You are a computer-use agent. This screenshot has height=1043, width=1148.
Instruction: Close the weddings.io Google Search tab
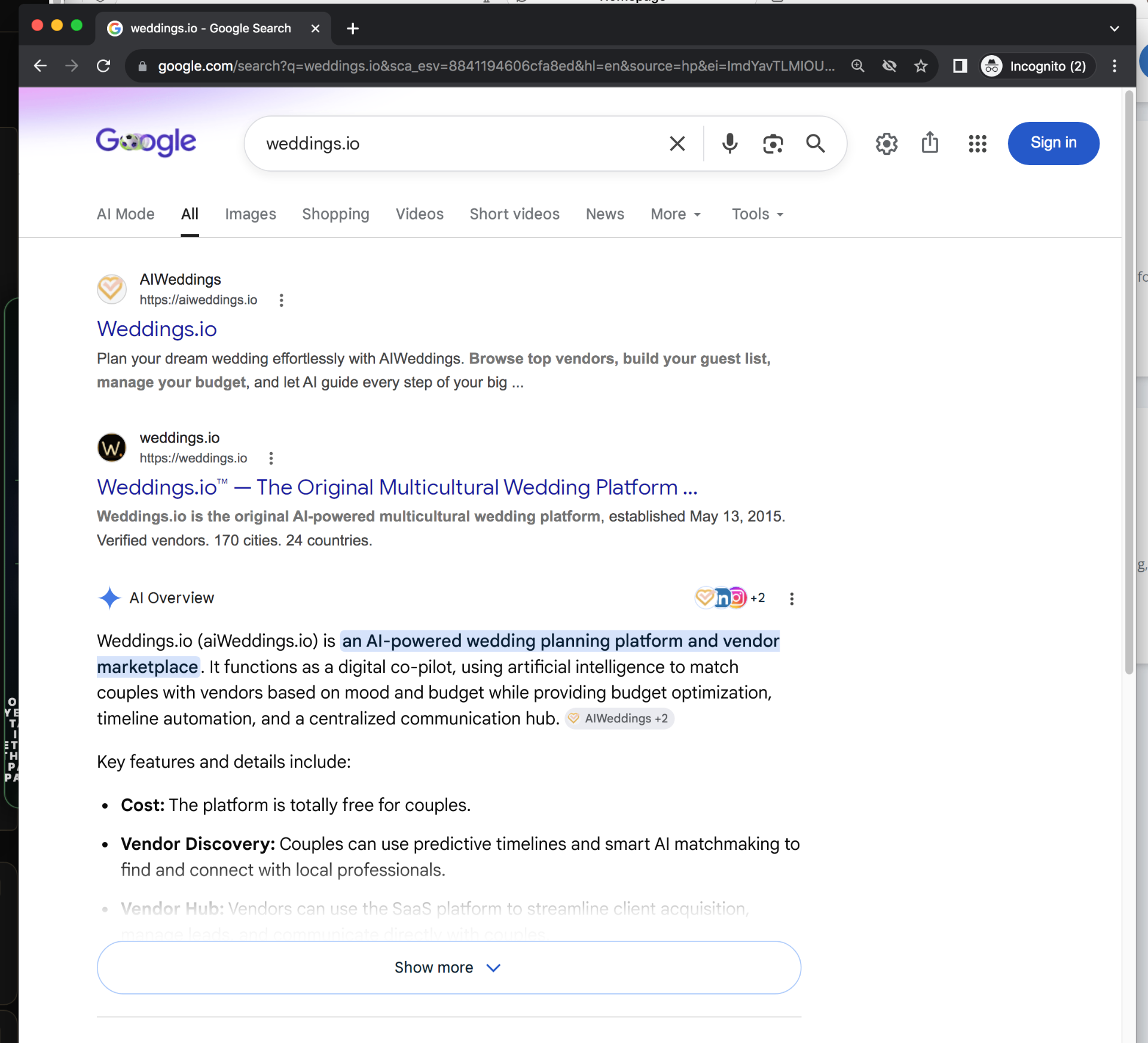[x=316, y=28]
